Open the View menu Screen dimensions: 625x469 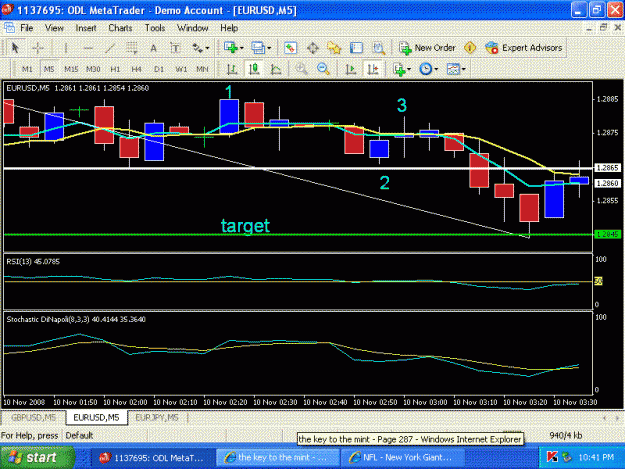click(54, 28)
